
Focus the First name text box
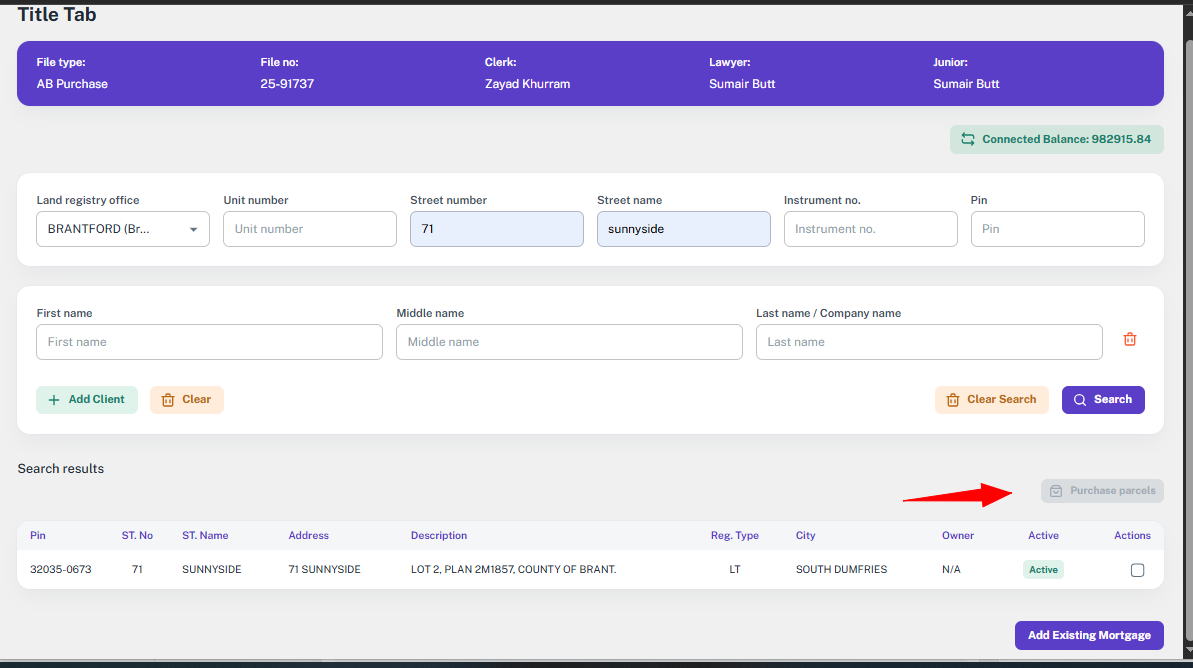tap(209, 342)
